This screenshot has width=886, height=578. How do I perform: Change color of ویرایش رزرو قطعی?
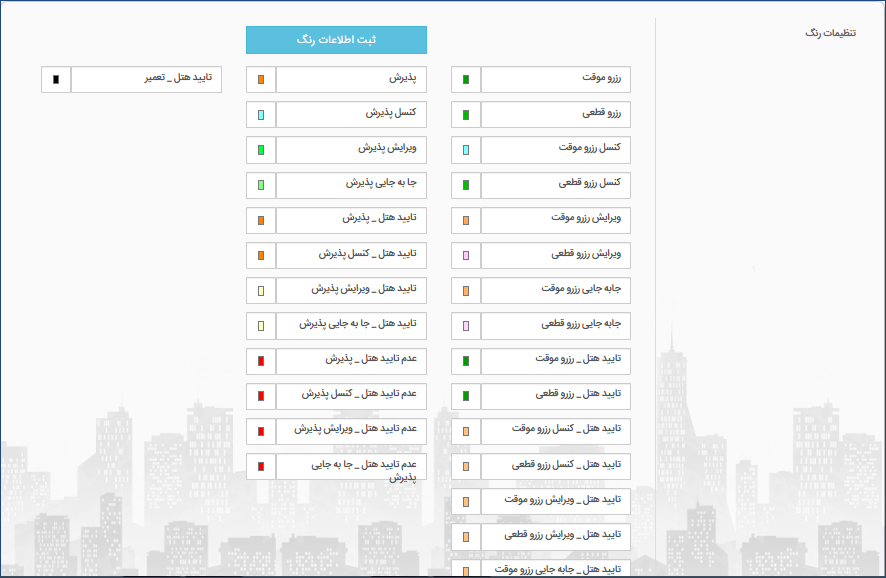pyautogui.click(x=466, y=255)
